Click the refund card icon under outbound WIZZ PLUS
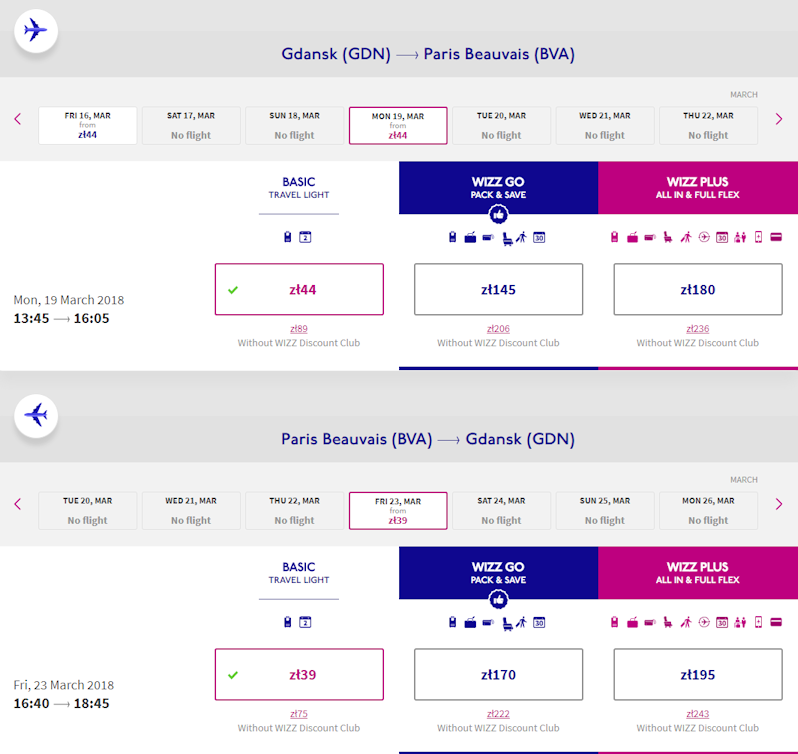The height and width of the screenshot is (754, 798). tap(776, 237)
